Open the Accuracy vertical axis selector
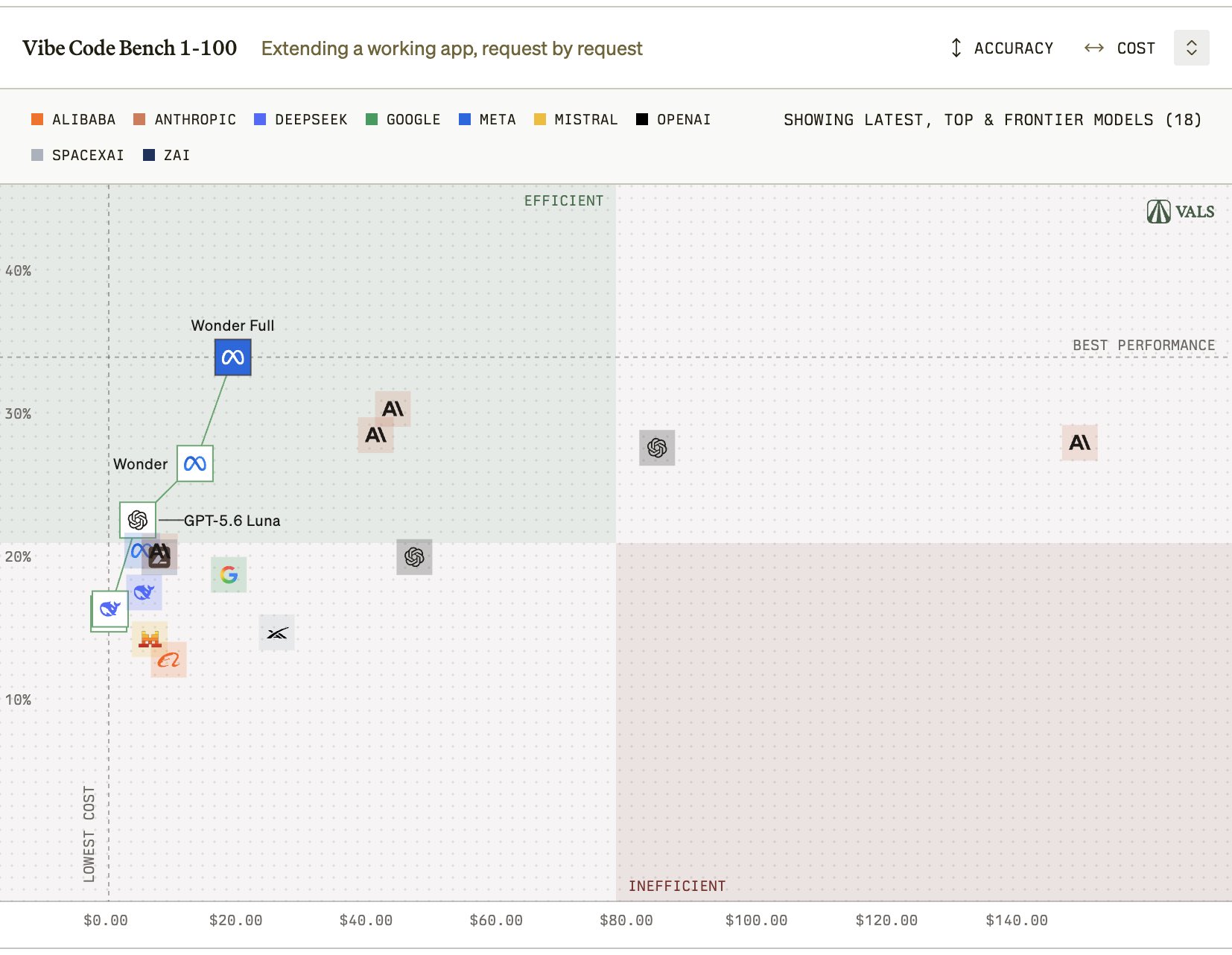 [1002, 48]
